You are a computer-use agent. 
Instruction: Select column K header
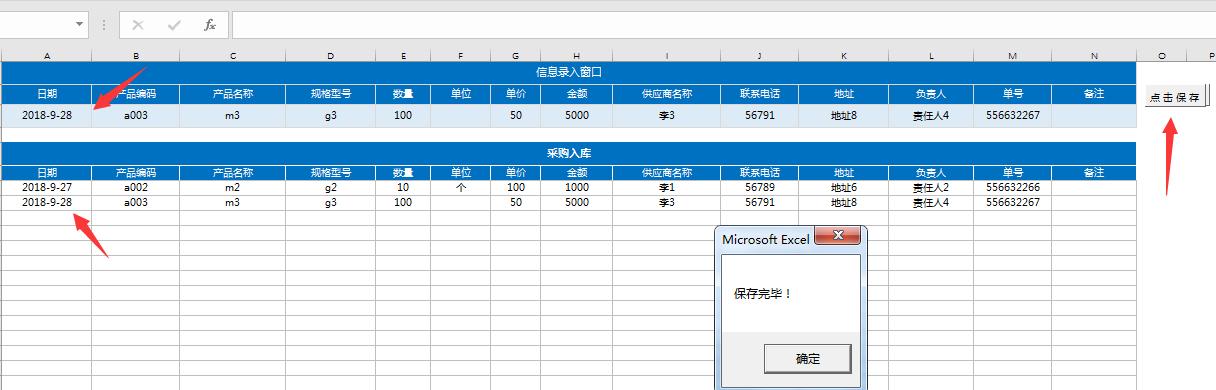[x=843, y=56]
